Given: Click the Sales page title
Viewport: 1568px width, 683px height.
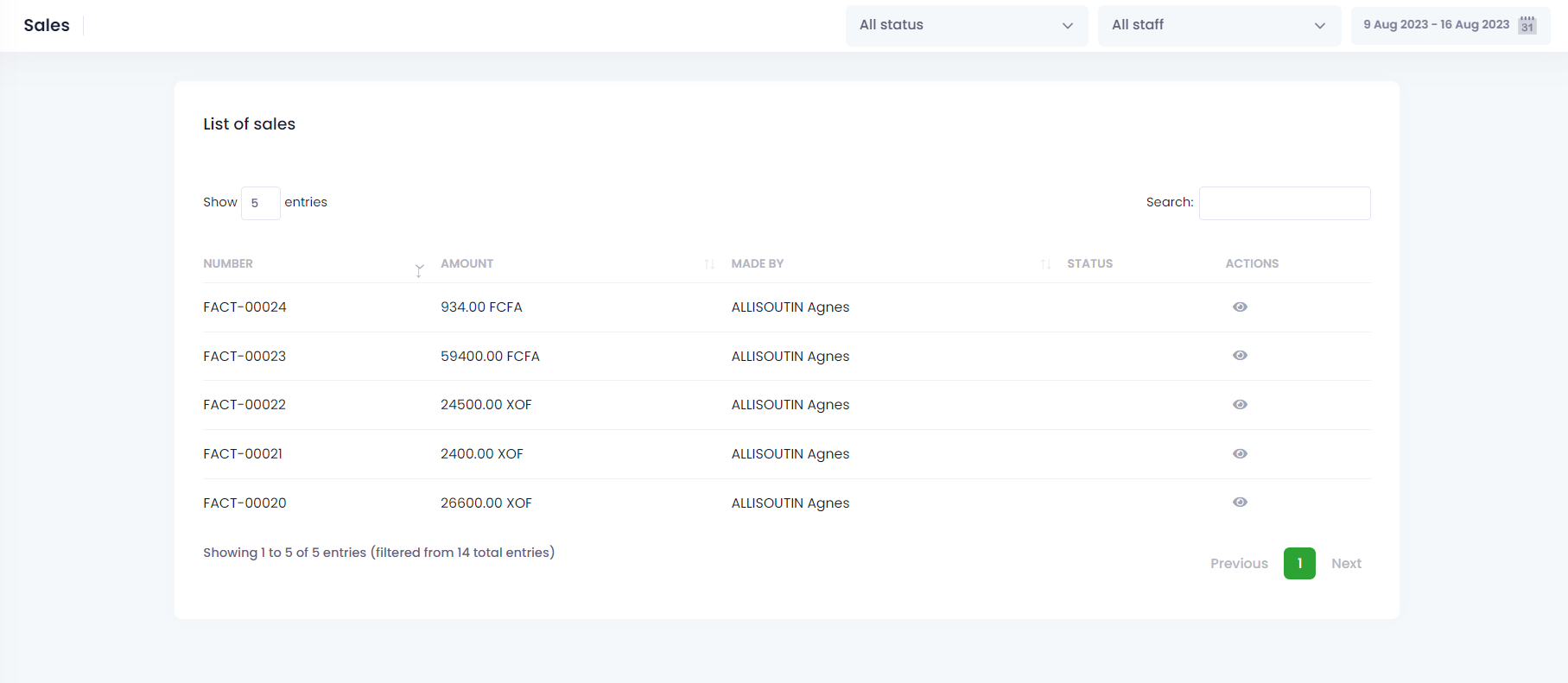Looking at the screenshot, I should (47, 25).
